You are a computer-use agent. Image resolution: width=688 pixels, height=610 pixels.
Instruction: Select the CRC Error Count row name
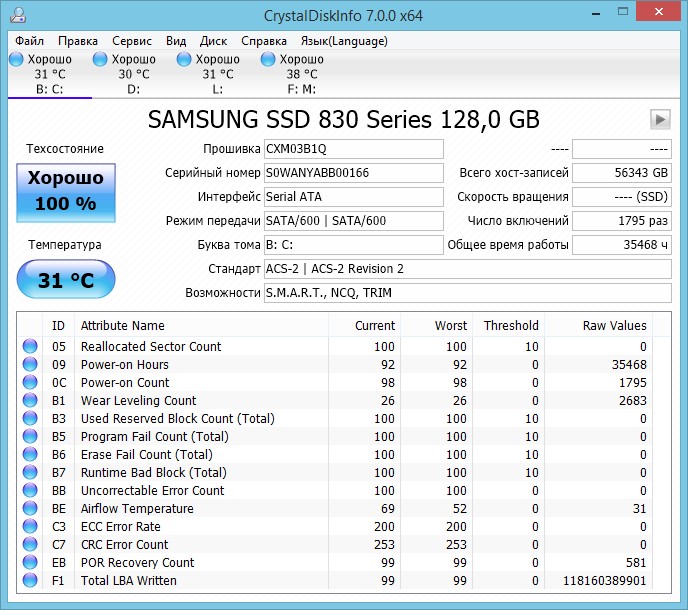tap(124, 544)
